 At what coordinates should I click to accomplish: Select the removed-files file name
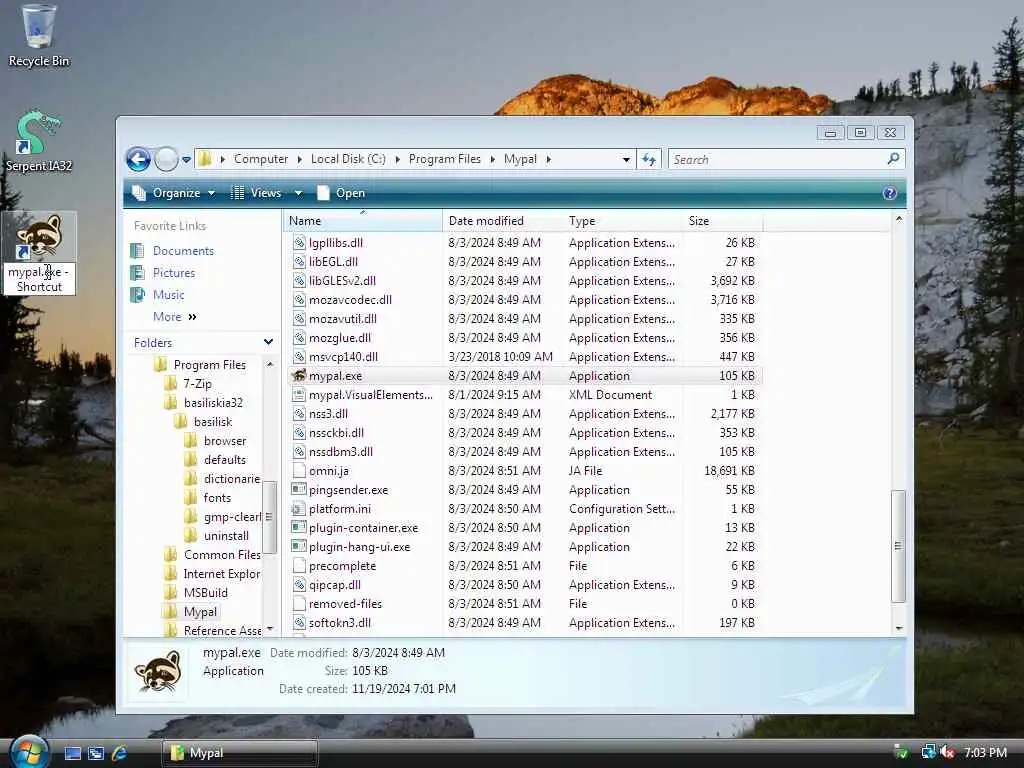(345, 604)
